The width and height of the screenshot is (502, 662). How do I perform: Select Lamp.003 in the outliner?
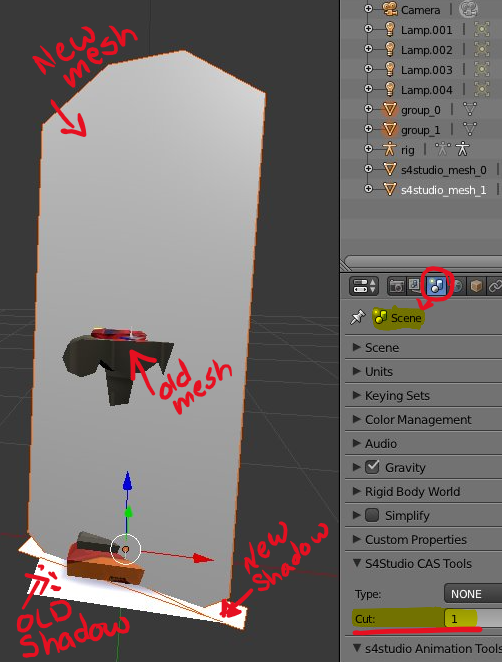[426, 70]
